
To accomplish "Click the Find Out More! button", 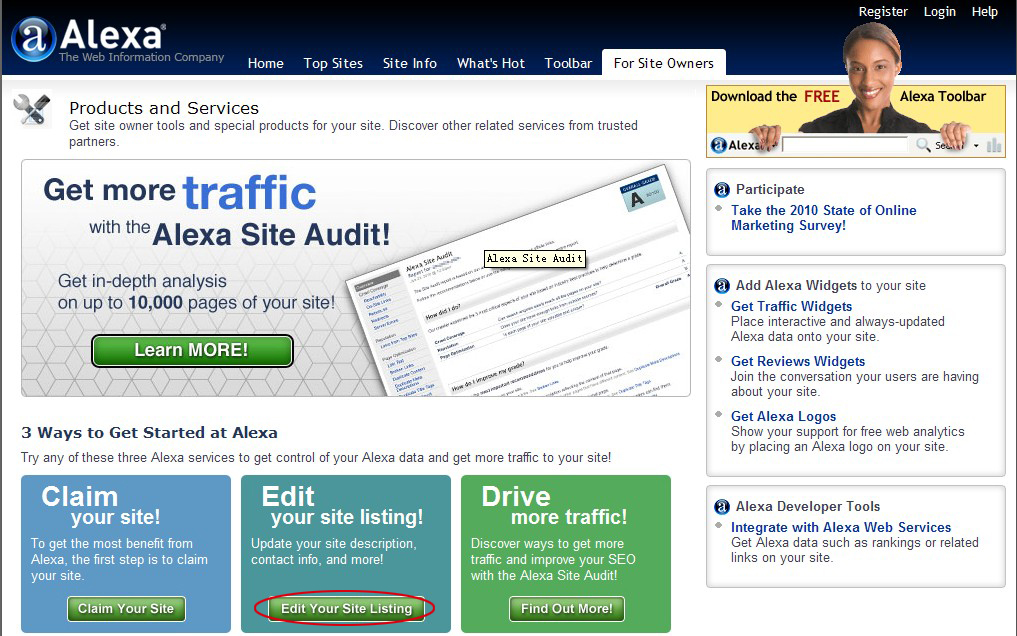I will (567, 609).
